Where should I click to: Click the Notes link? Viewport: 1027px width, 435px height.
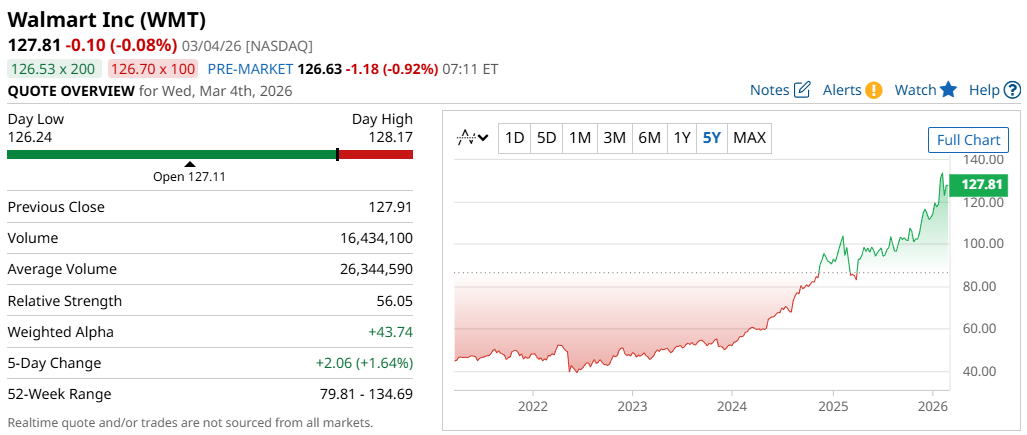pos(769,90)
